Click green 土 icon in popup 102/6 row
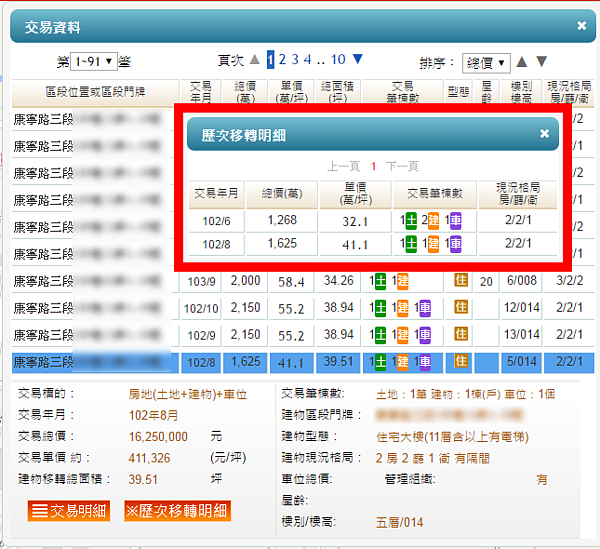This screenshot has width=600, height=549. [411, 221]
